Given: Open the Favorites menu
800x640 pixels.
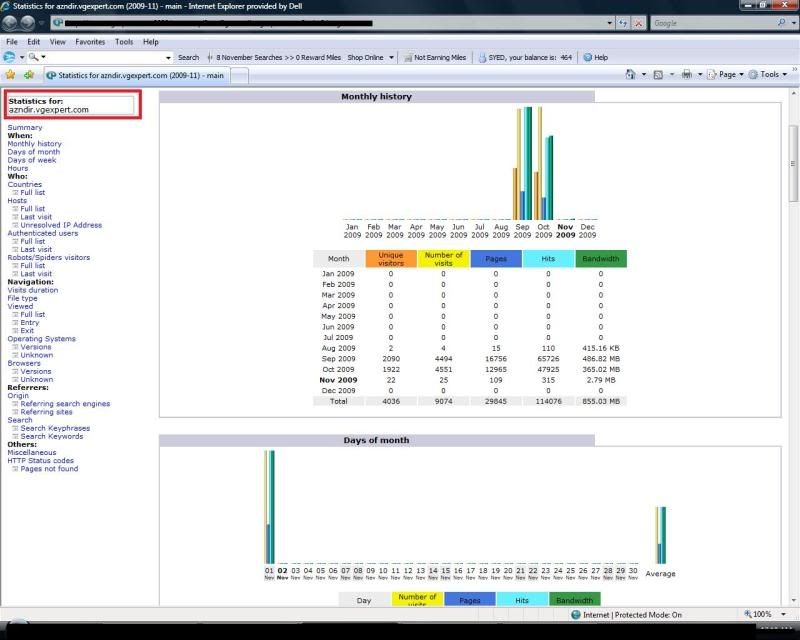Looking at the screenshot, I should (90, 42).
